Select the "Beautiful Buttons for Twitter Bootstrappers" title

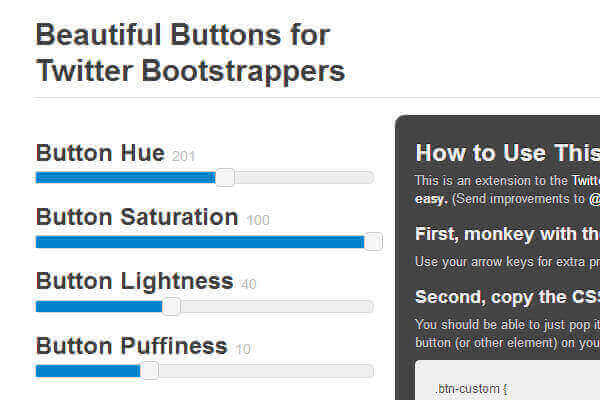190,53
